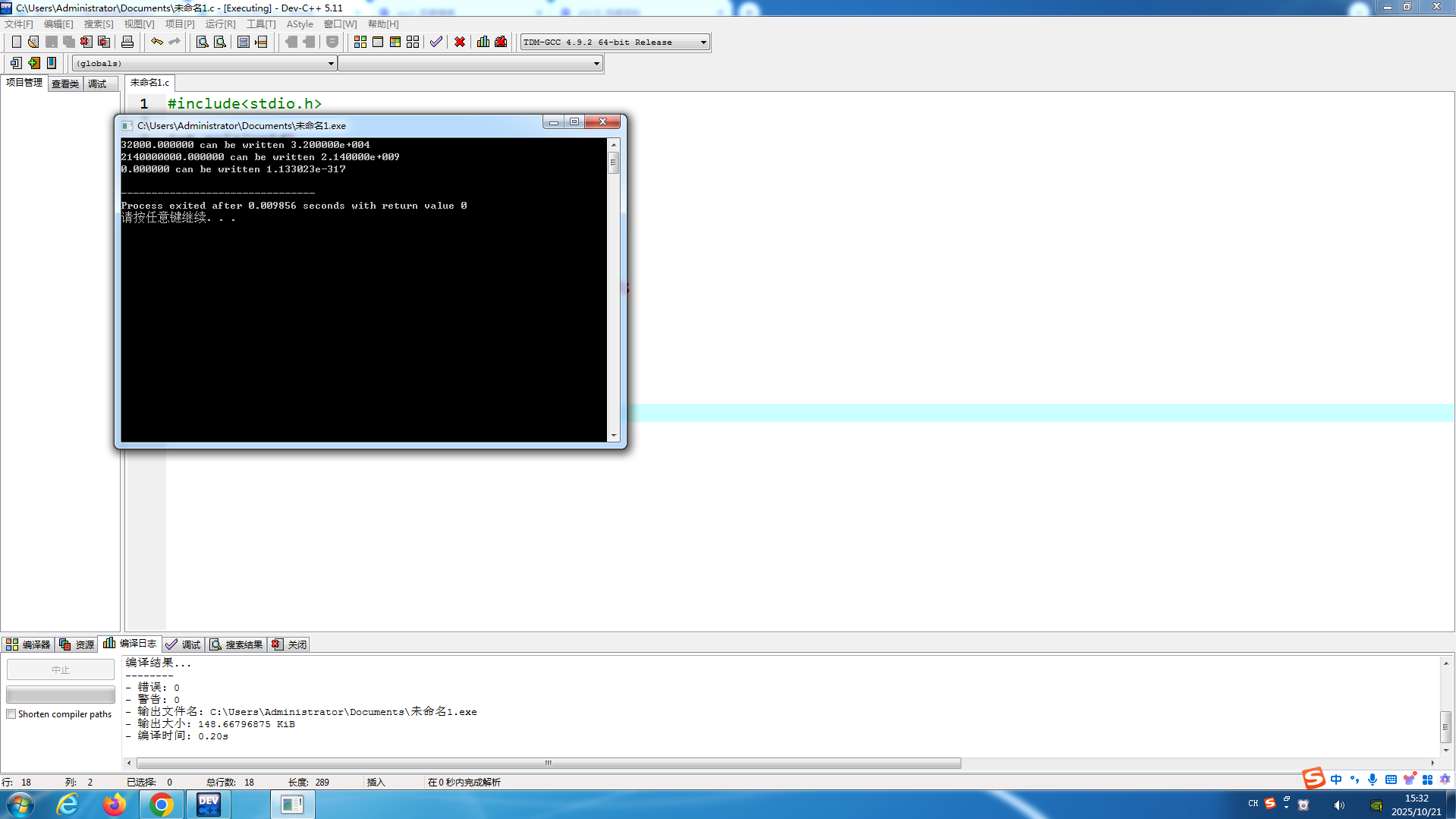Switch to the 搜索结果 bottom tab
This screenshot has height=819, width=1456.
(x=237, y=644)
